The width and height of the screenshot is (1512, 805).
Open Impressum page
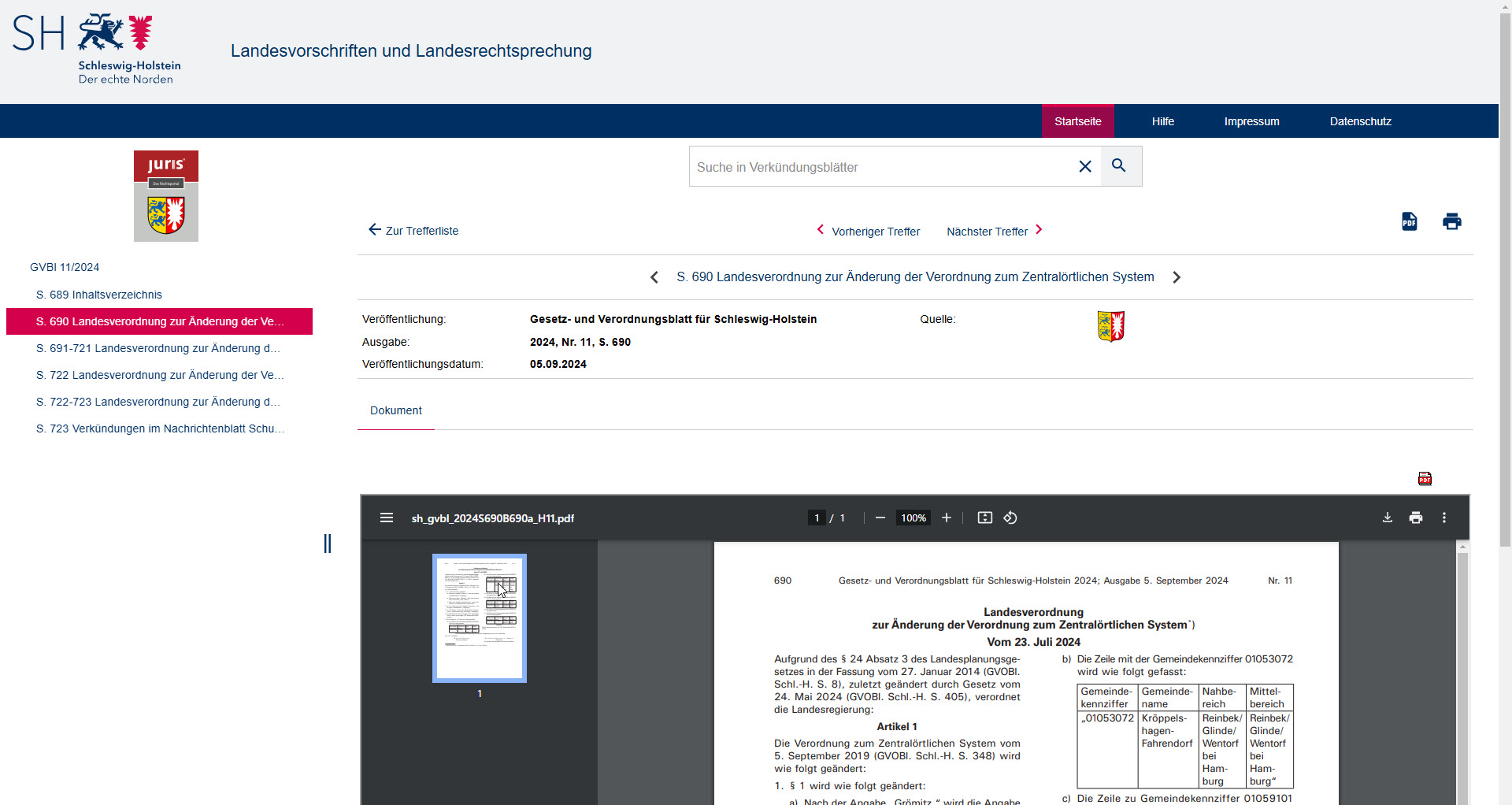1251,121
